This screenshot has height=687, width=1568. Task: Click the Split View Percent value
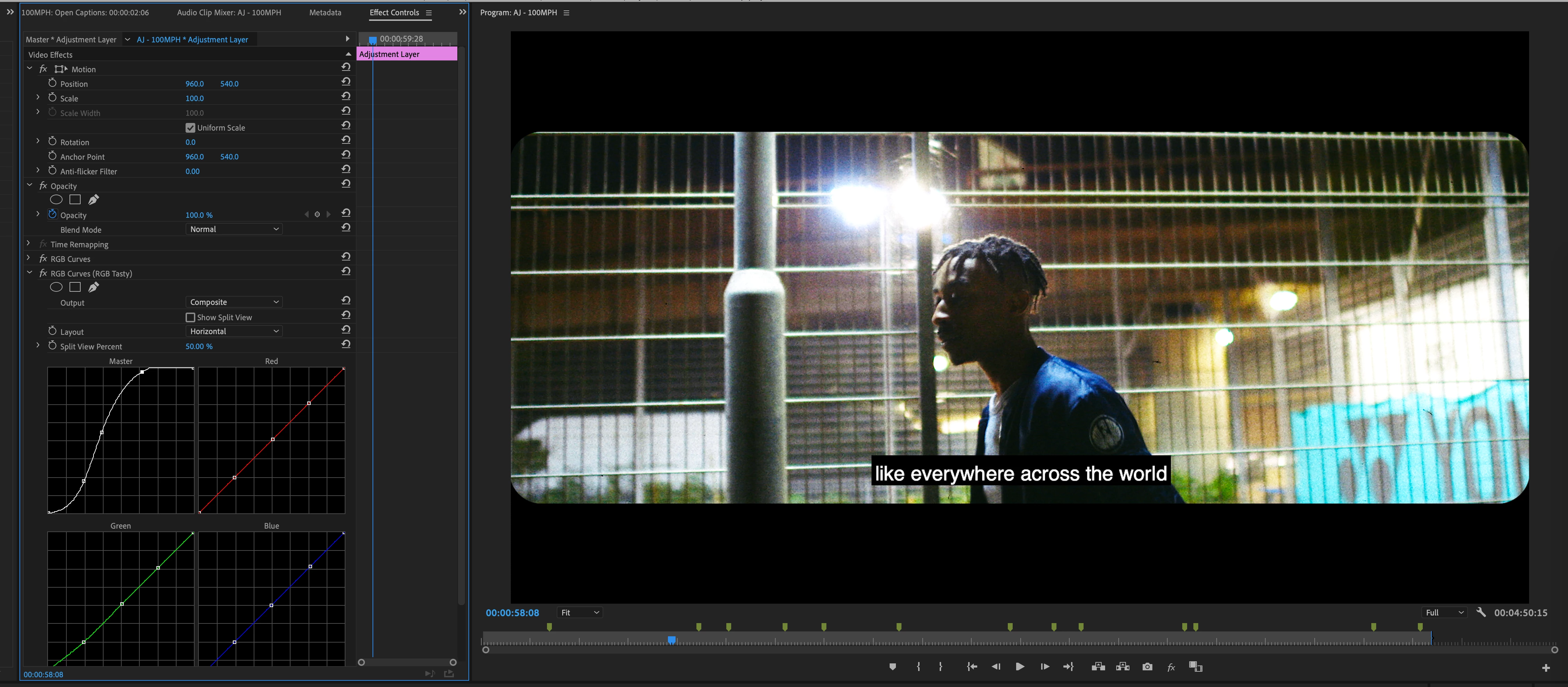(x=198, y=346)
